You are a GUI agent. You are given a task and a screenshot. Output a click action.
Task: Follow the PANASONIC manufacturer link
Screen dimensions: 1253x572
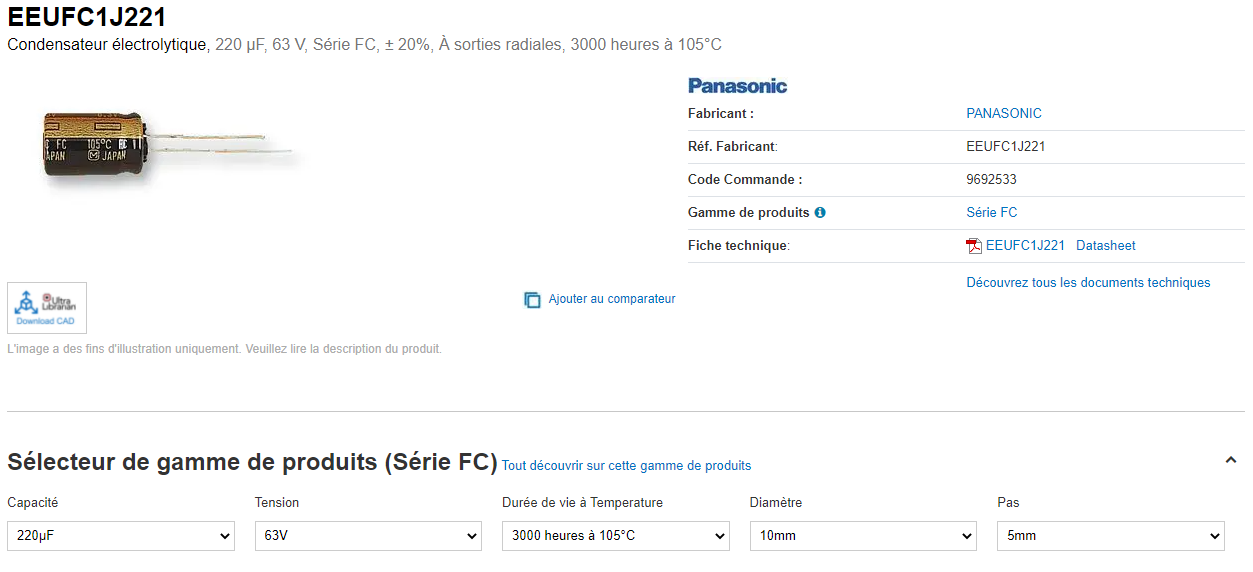1003,114
